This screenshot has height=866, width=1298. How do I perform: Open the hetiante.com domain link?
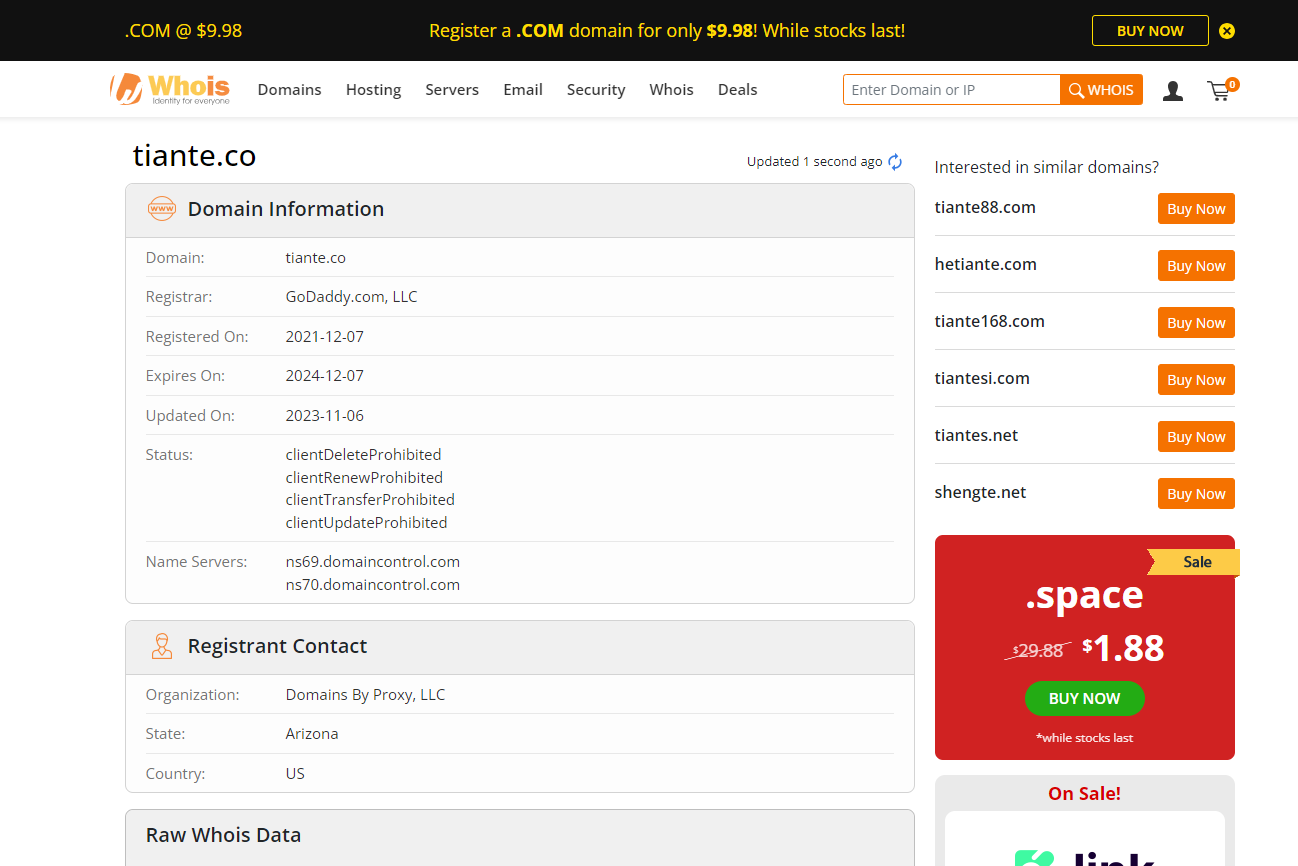pos(985,265)
